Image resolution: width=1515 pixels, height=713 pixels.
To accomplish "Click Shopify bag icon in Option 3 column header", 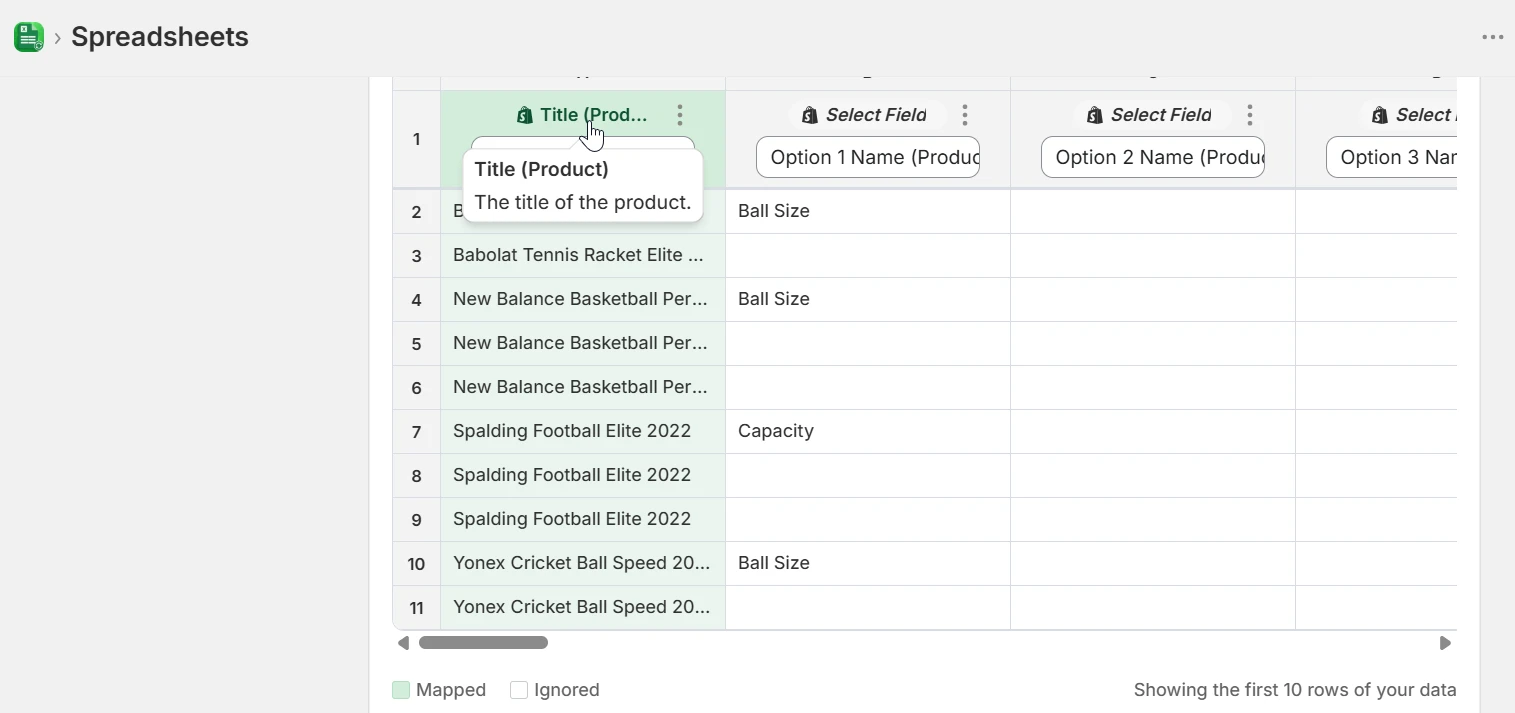I will coord(1380,115).
